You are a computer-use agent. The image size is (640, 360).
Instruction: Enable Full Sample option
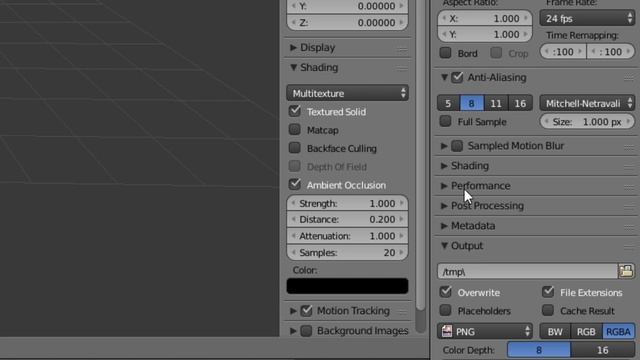[445, 121]
